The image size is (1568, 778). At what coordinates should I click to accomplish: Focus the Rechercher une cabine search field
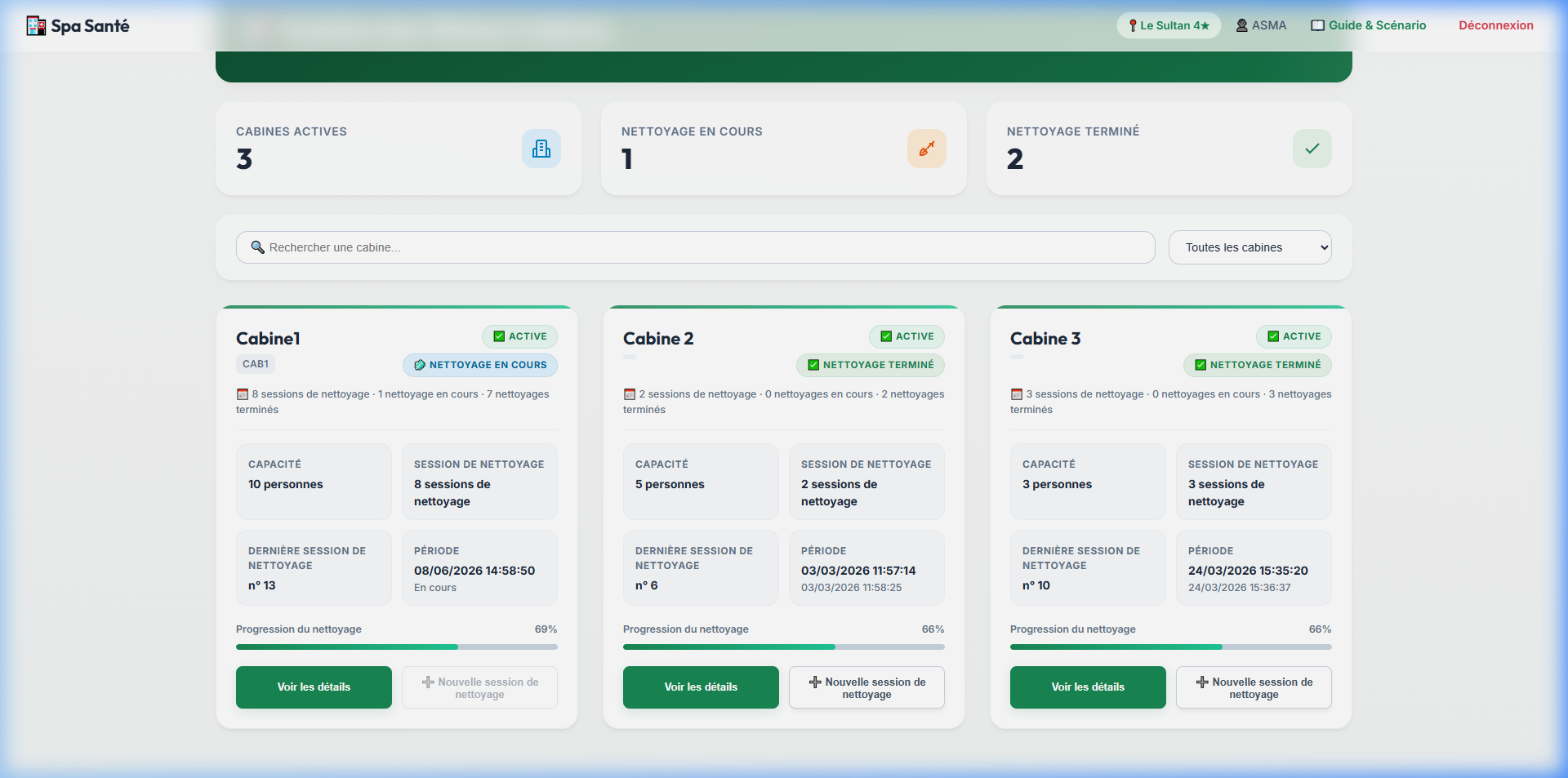coord(696,247)
